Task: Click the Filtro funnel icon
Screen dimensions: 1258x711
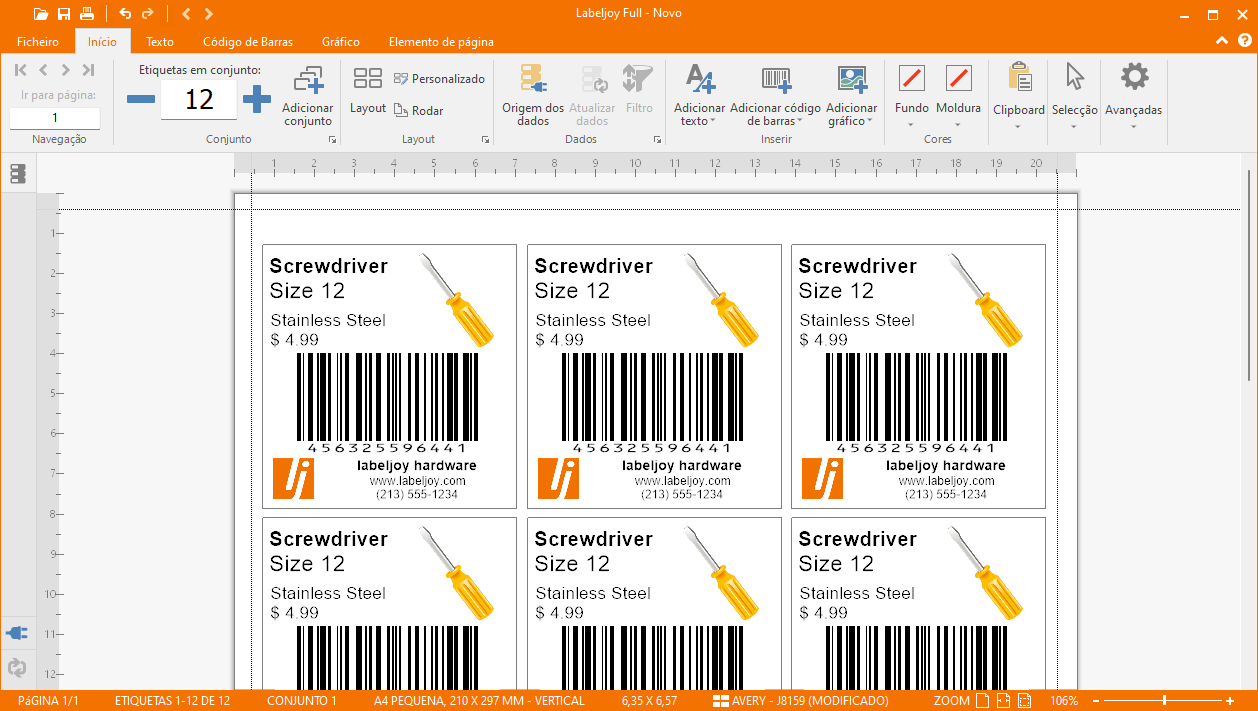Action: [638, 80]
